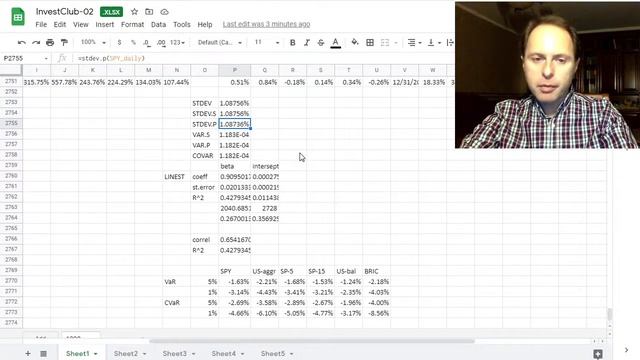The width and height of the screenshot is (640, 360).
Task: Open the View menu
Action: pyautogui.click(x=80, y=24)
